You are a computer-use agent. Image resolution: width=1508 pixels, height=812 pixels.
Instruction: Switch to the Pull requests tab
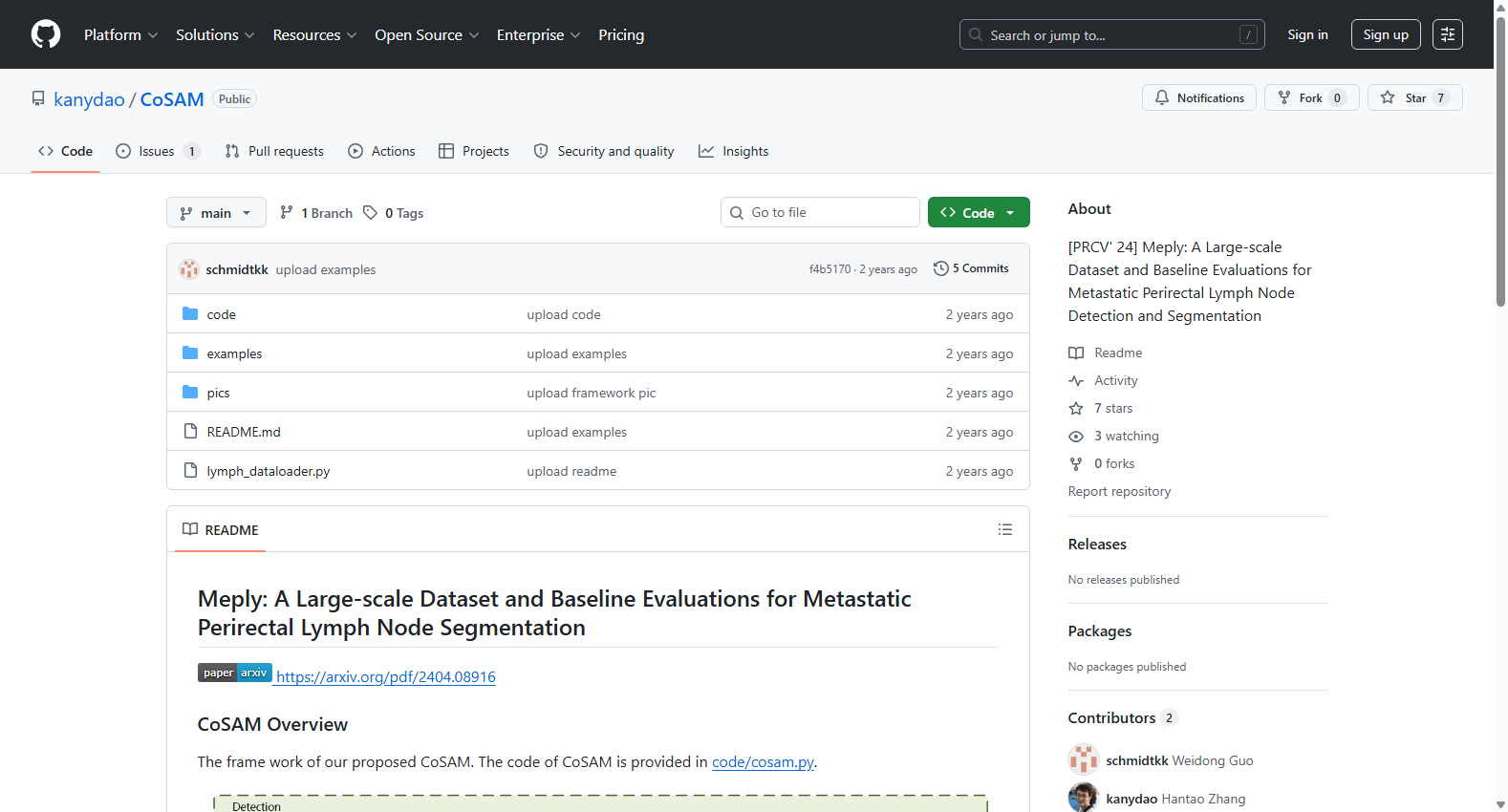click(x=274, y=151)
